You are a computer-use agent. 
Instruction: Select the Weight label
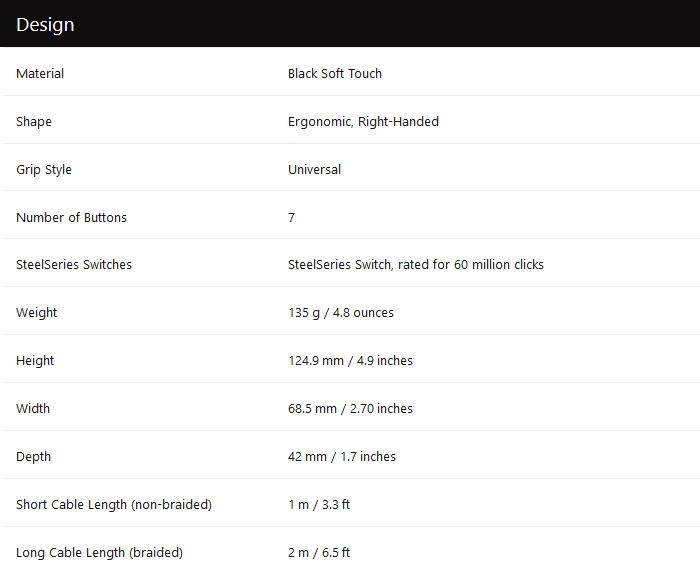37,312
